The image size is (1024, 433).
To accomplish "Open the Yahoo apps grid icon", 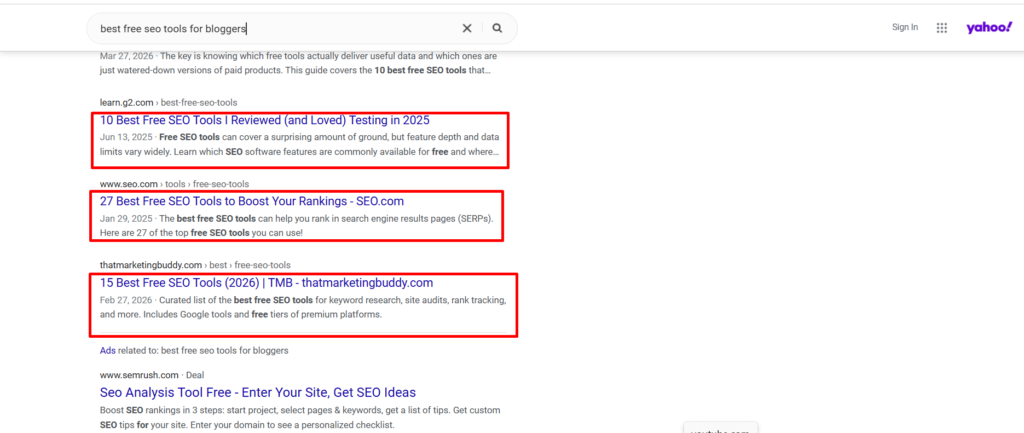I will click(942, 27).
